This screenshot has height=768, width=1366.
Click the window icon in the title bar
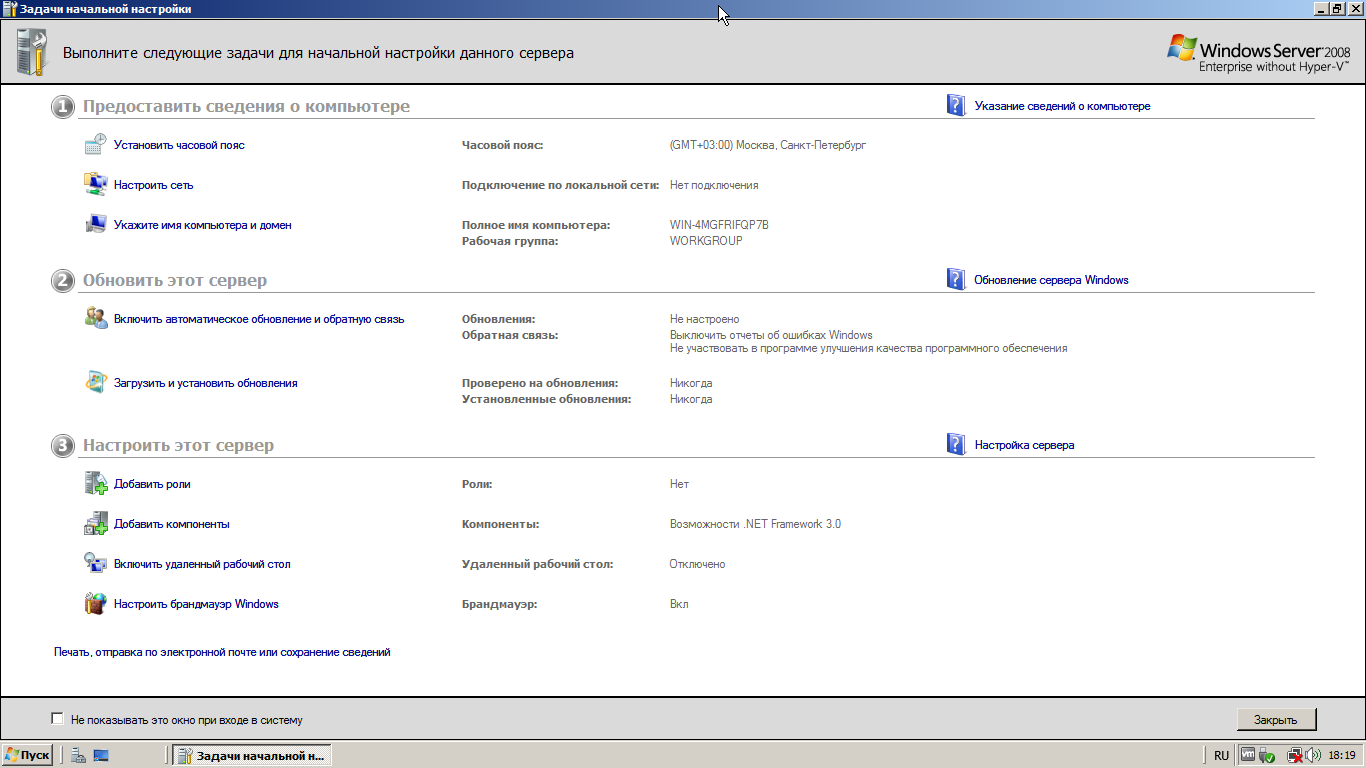click(10, 9)
